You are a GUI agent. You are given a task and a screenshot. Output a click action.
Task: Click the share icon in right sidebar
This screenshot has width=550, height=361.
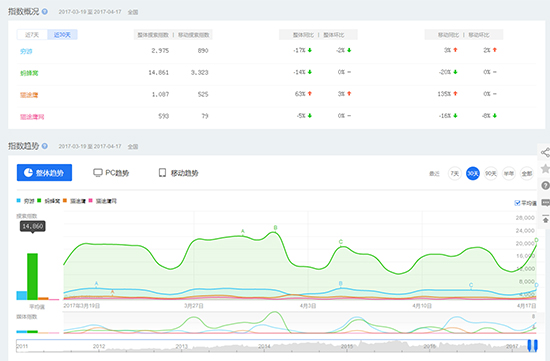pyautogui.click(x=545, y=152)
